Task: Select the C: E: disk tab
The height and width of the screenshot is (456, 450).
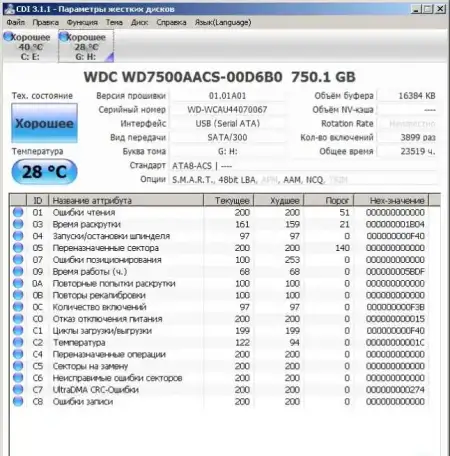Action: pos(30,46)
